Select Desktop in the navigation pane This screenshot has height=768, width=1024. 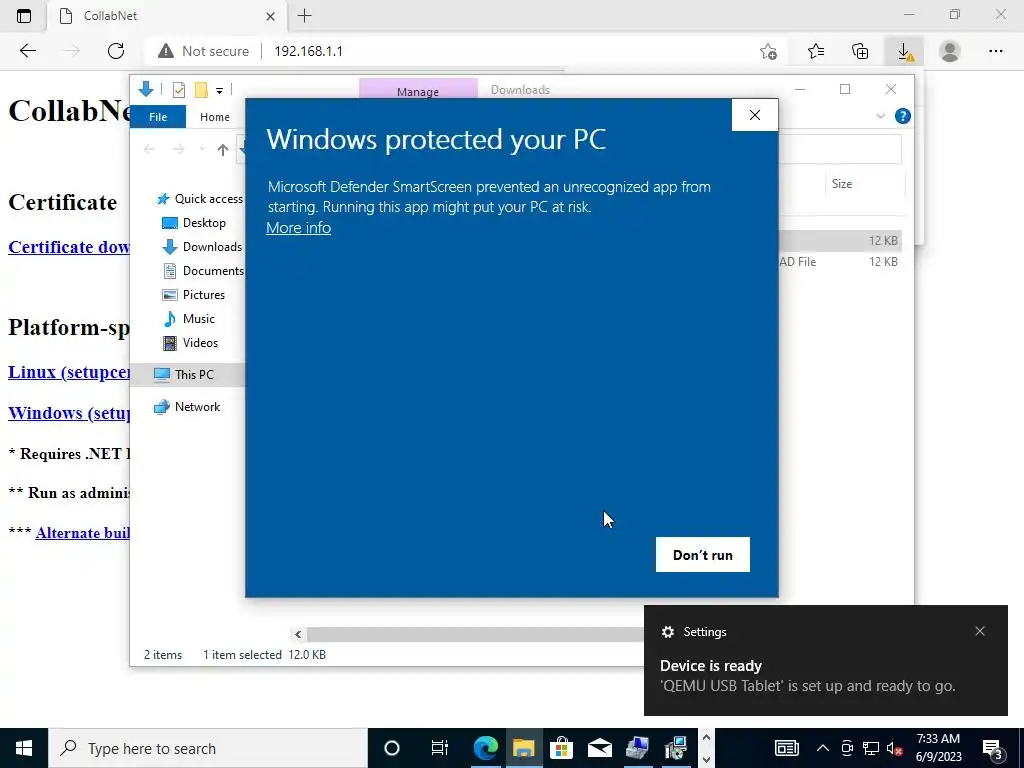pyautogui.click(x=193, y=223)
